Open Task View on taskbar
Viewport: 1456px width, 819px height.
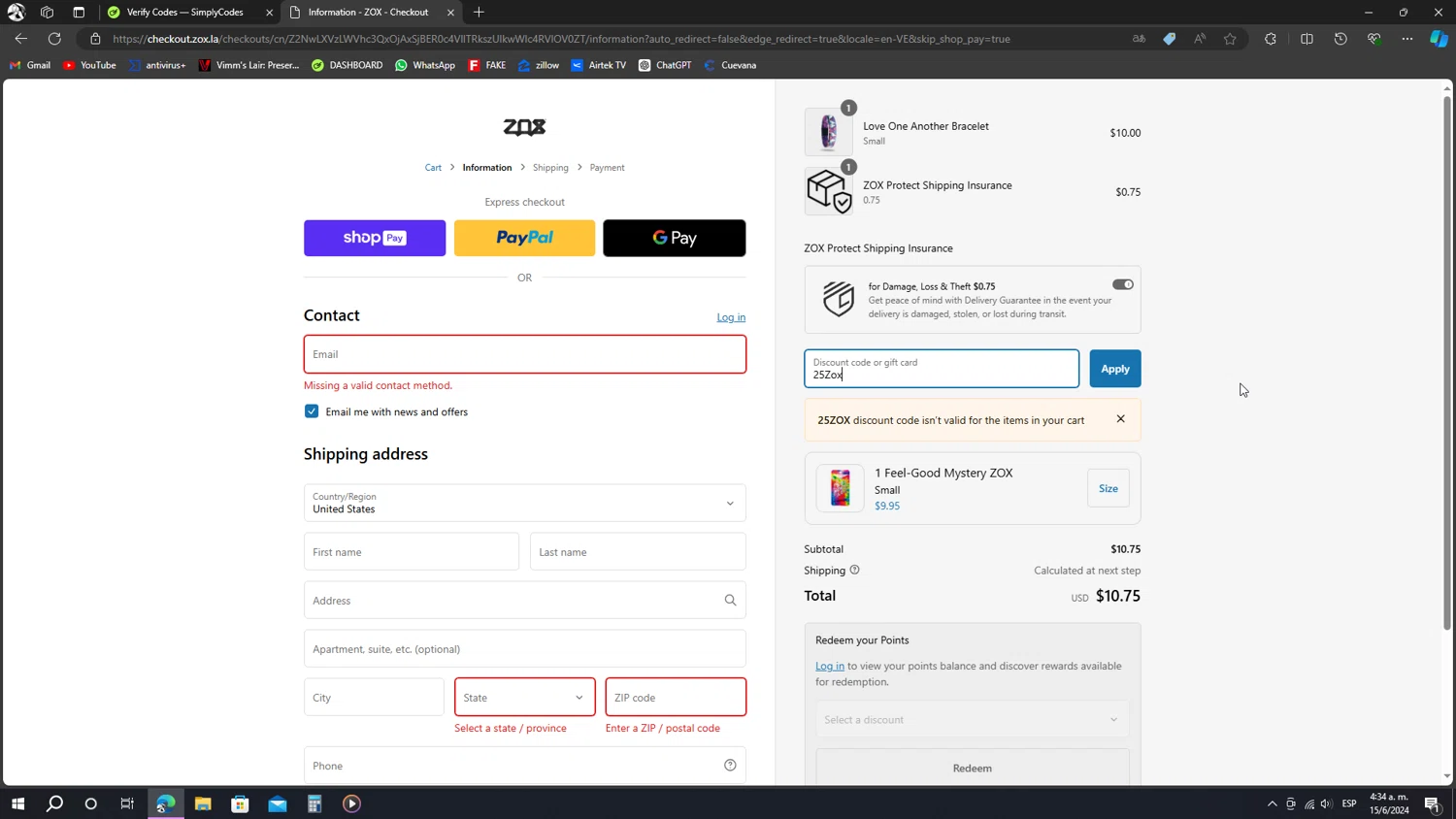[x=127, y=803]
